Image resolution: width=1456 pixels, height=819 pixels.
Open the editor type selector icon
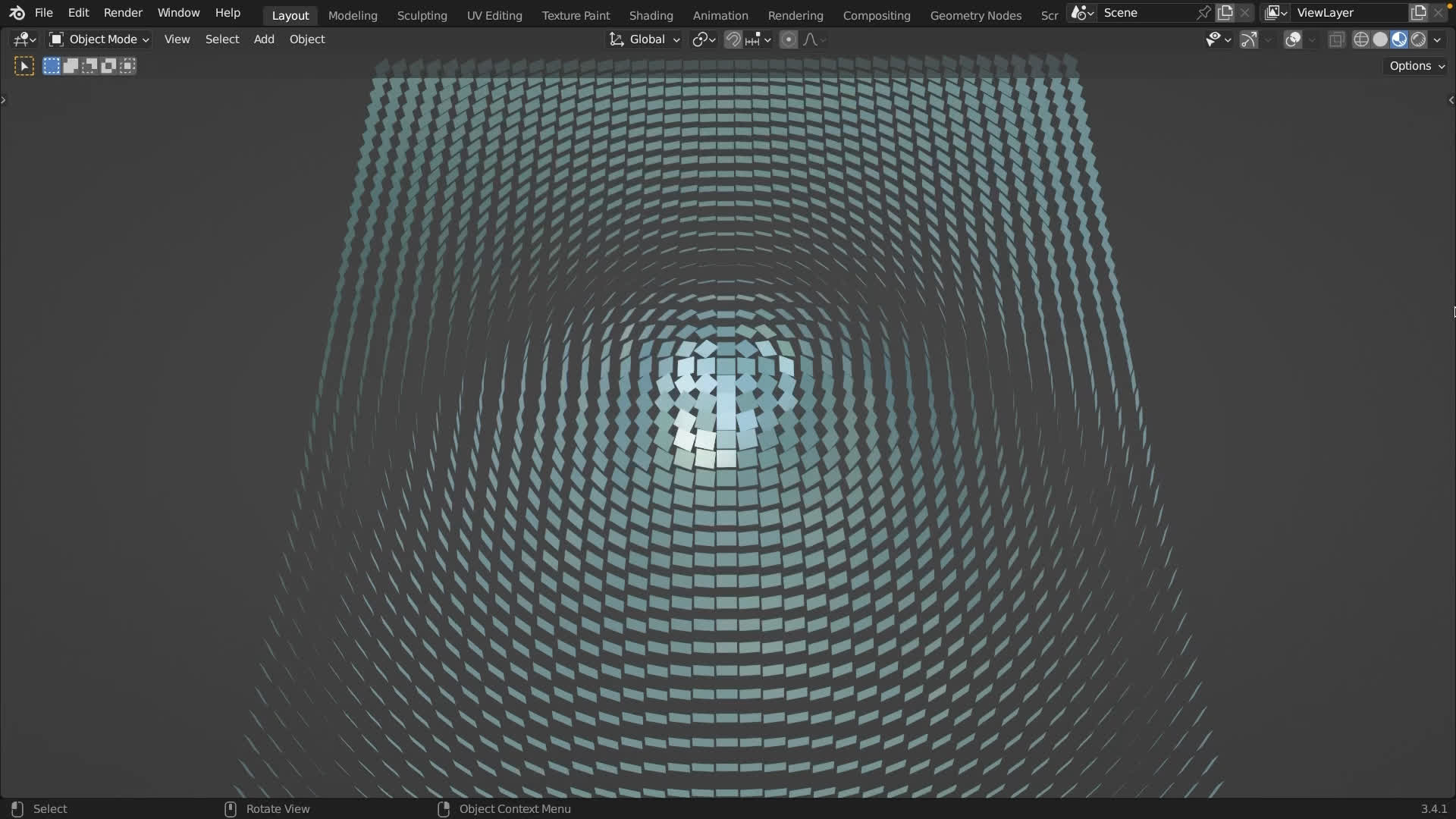point(24,39)
